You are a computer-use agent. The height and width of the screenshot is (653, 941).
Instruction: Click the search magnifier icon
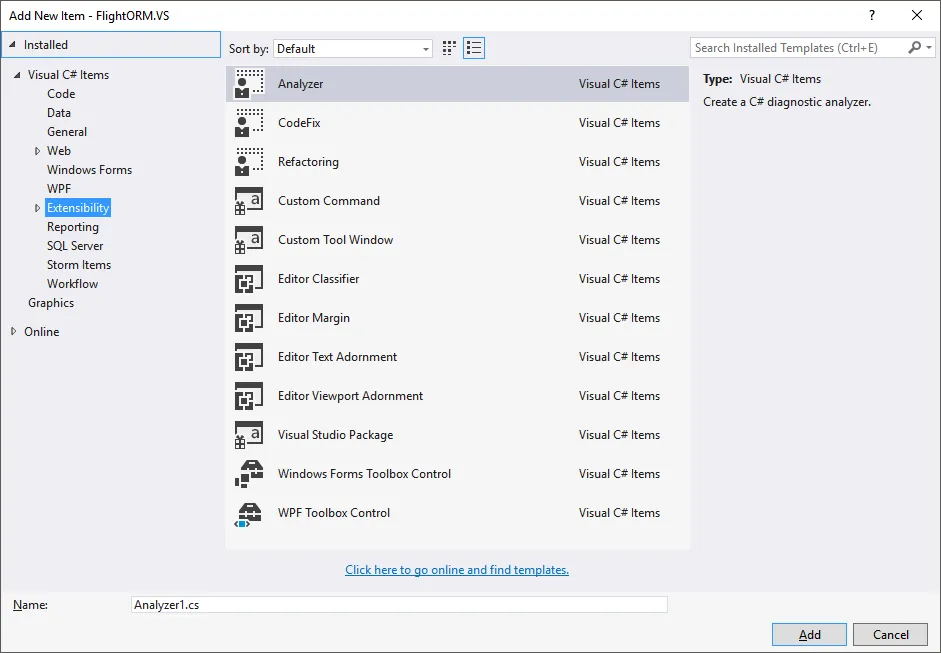coord(915,47)
